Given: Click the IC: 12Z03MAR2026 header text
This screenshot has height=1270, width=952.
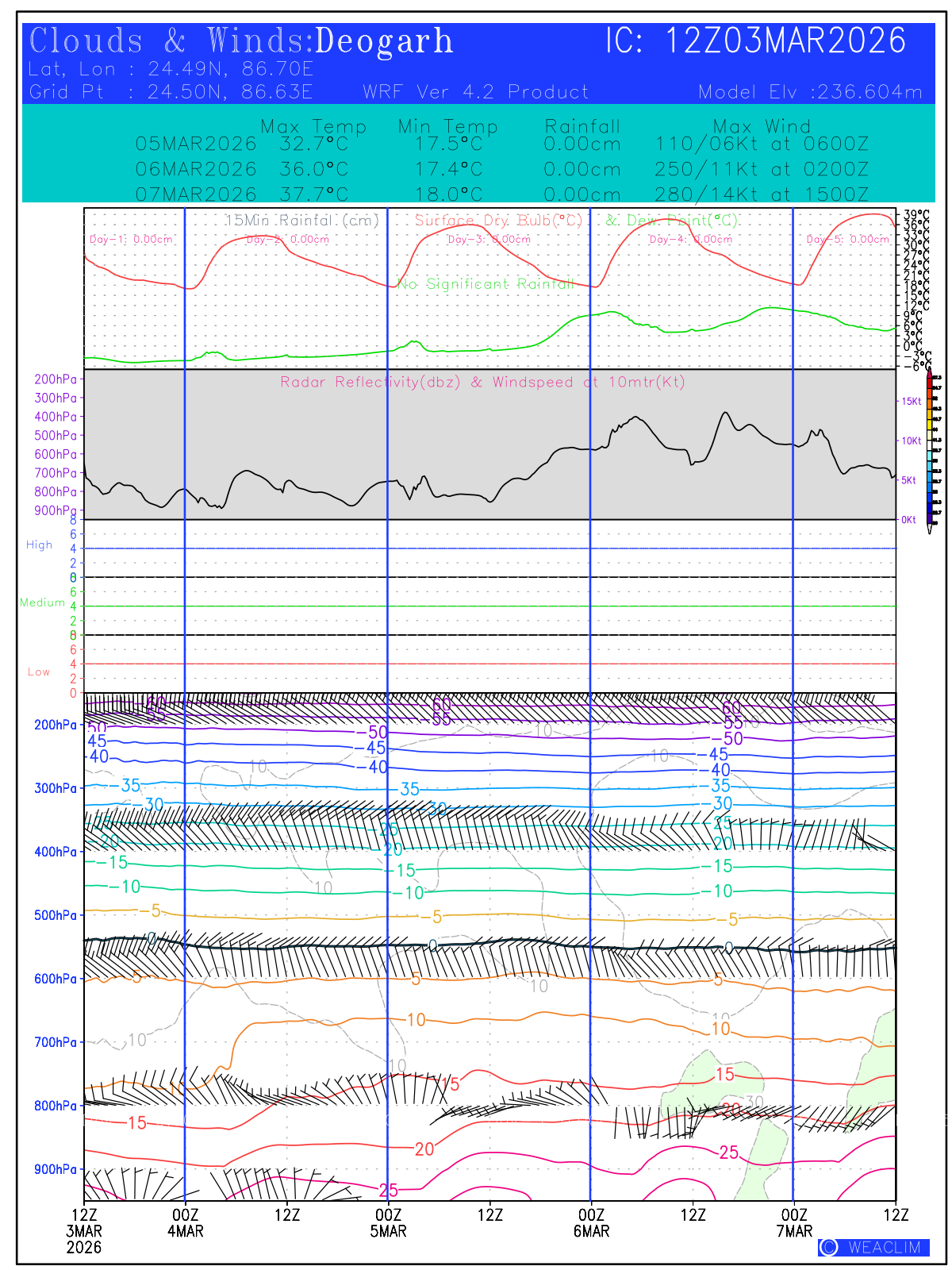Looking at the screenshot, I should [x=755, y=41].
